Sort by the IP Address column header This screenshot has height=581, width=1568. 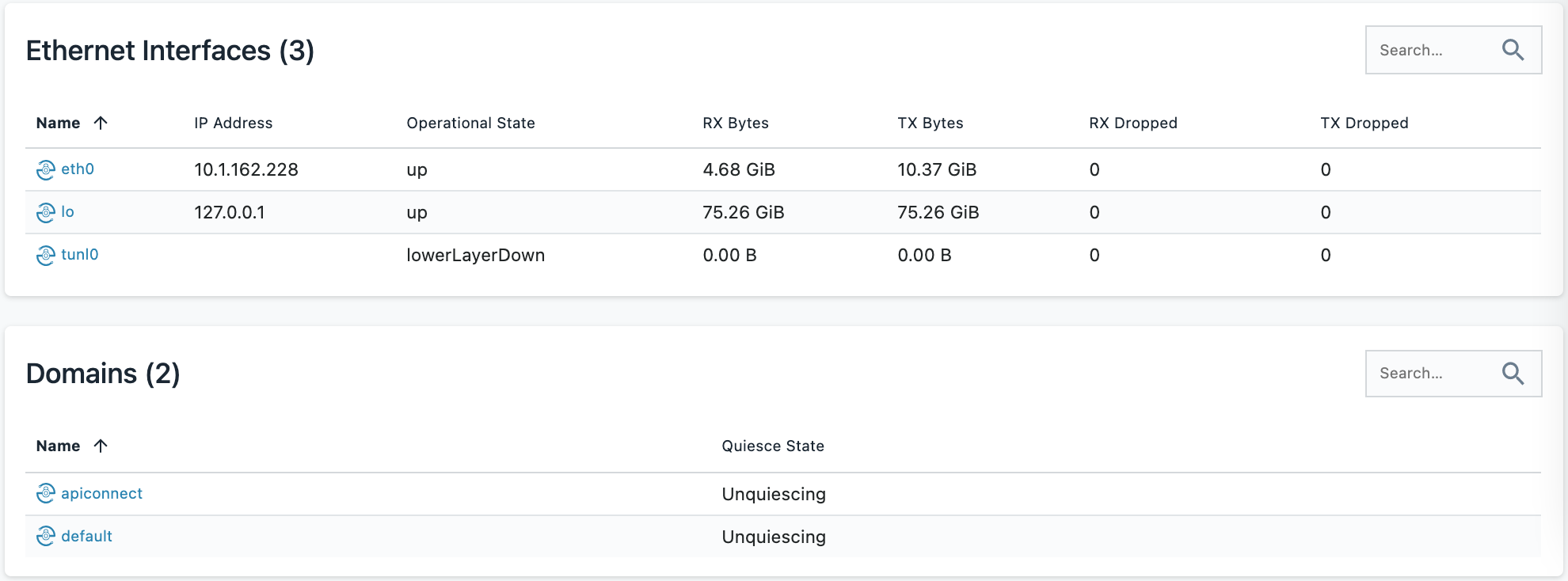(234, 123)
